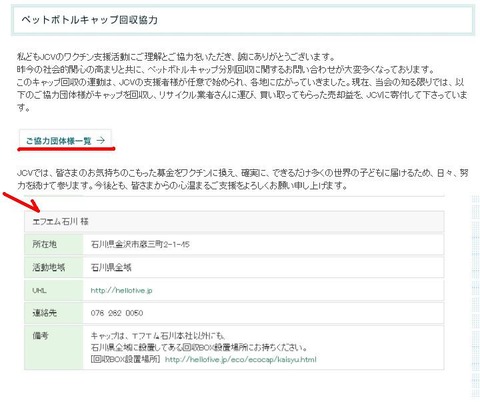The width and height of the screenshot is (480, 402).
Task: Click the 所在地 row label
Action: coord(44,244)
